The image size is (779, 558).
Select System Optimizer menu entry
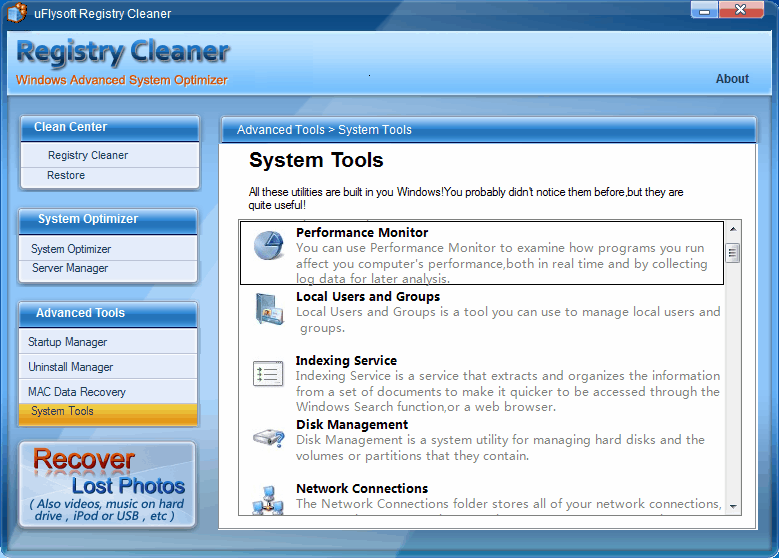(108, 248)
